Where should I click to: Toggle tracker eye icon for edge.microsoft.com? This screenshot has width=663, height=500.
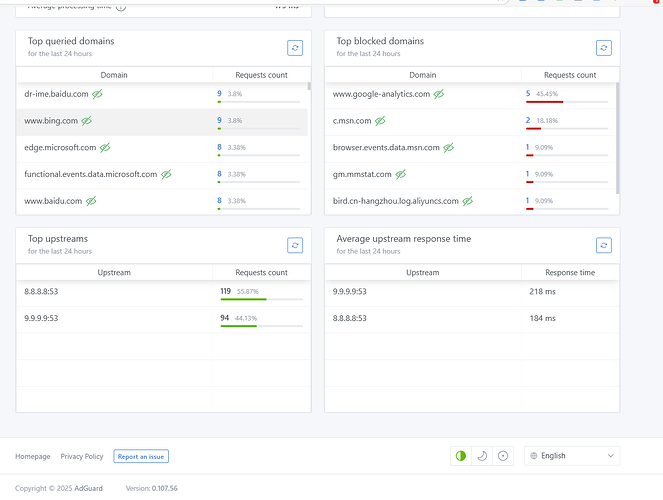click(x=105, y=148)
